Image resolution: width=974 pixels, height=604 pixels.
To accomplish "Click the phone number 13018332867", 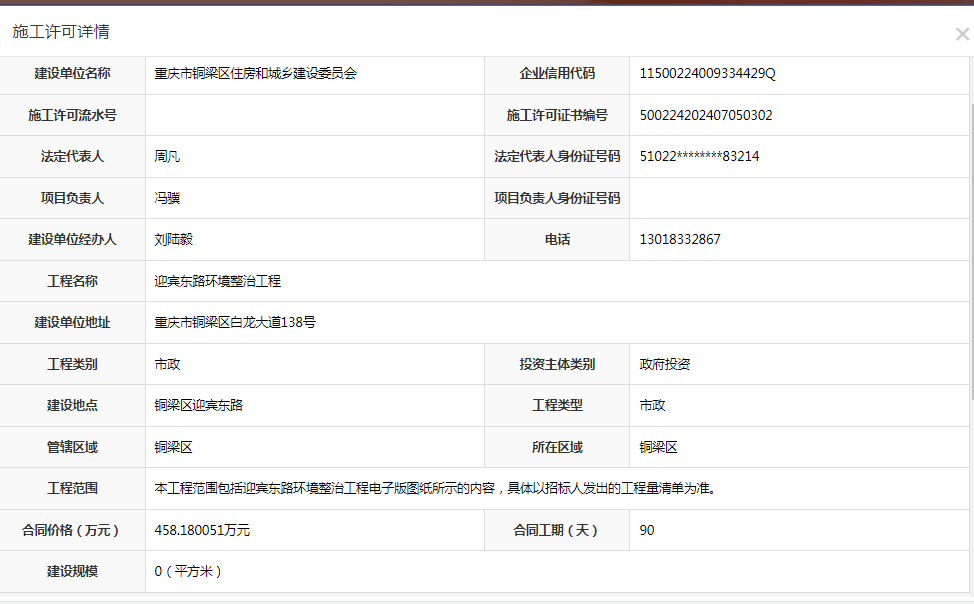I will [679, 239].
